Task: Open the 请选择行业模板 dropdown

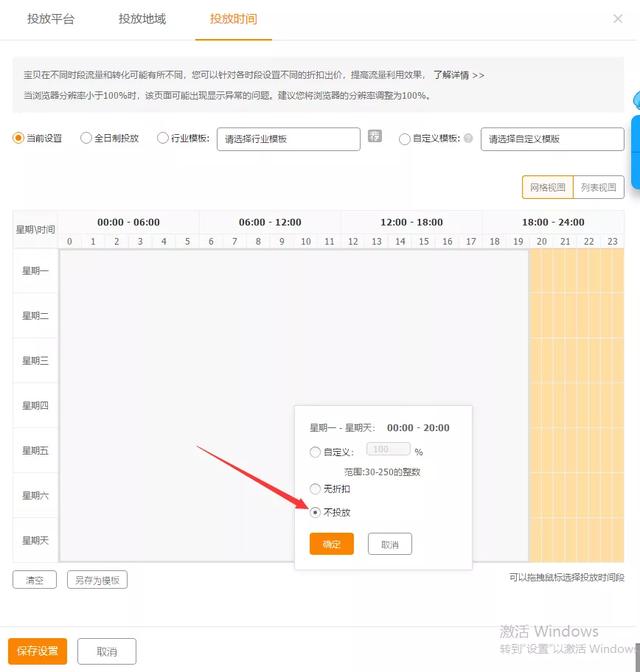Action: [288, 139]
